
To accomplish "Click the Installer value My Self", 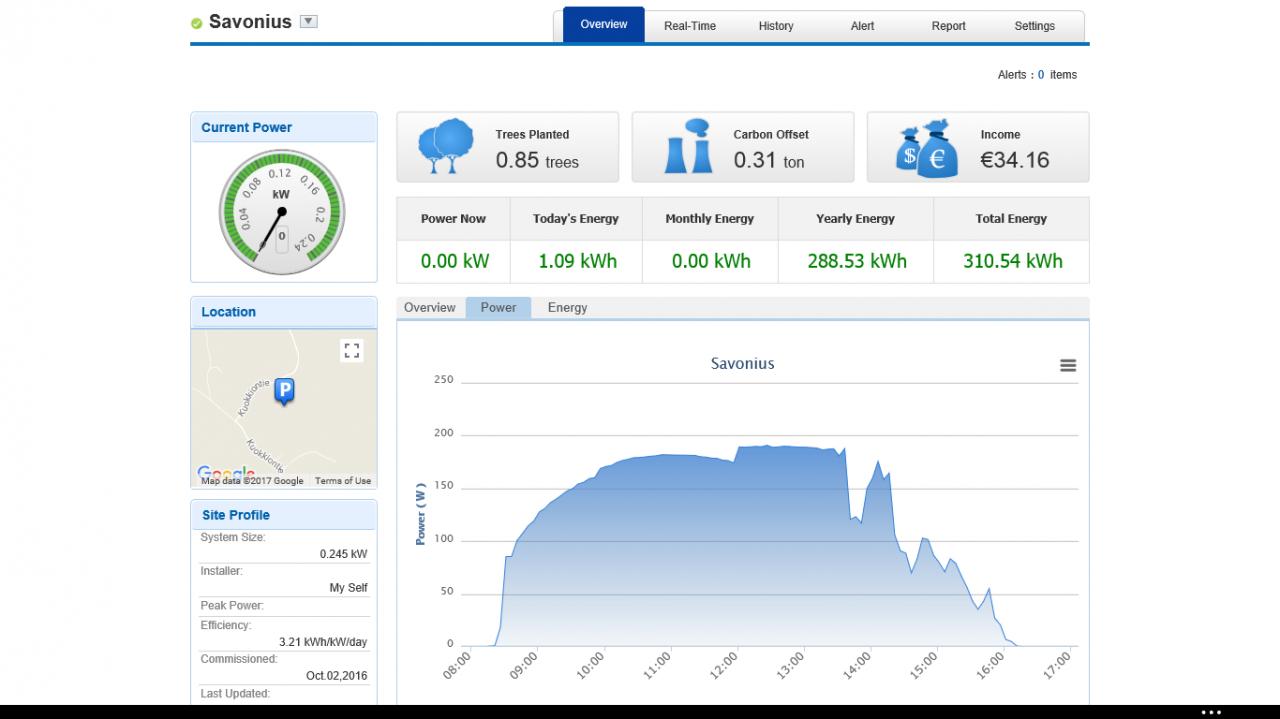I will pyautogui.click(x=349, y=588).
